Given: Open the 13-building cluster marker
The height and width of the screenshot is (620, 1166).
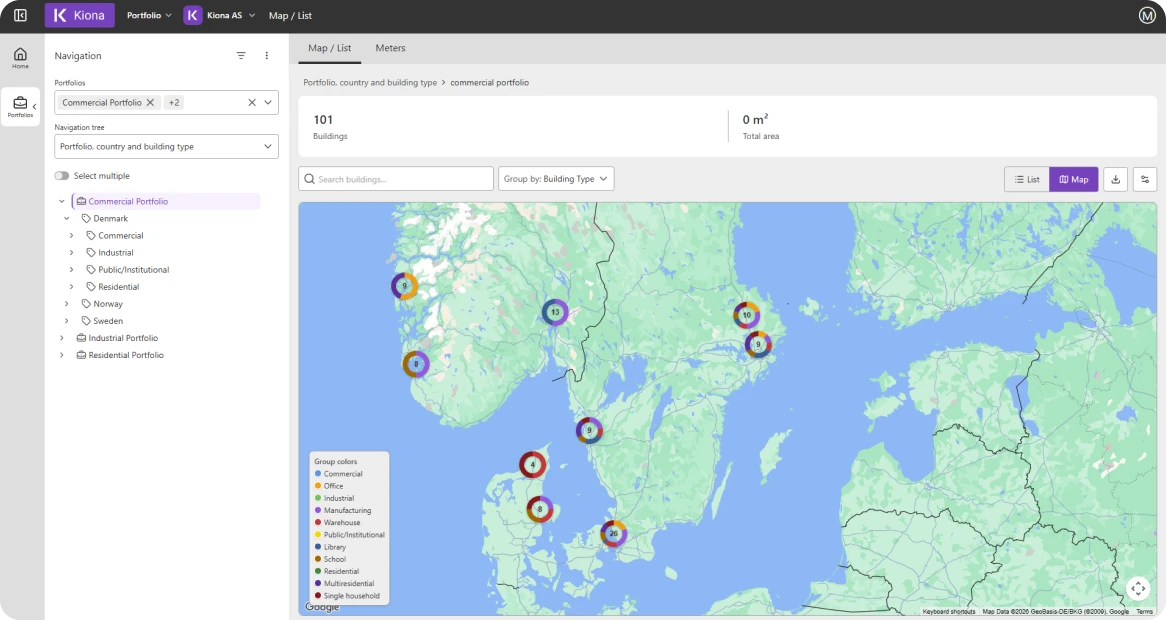Looking at the screenshot, I should pos(555,312).
